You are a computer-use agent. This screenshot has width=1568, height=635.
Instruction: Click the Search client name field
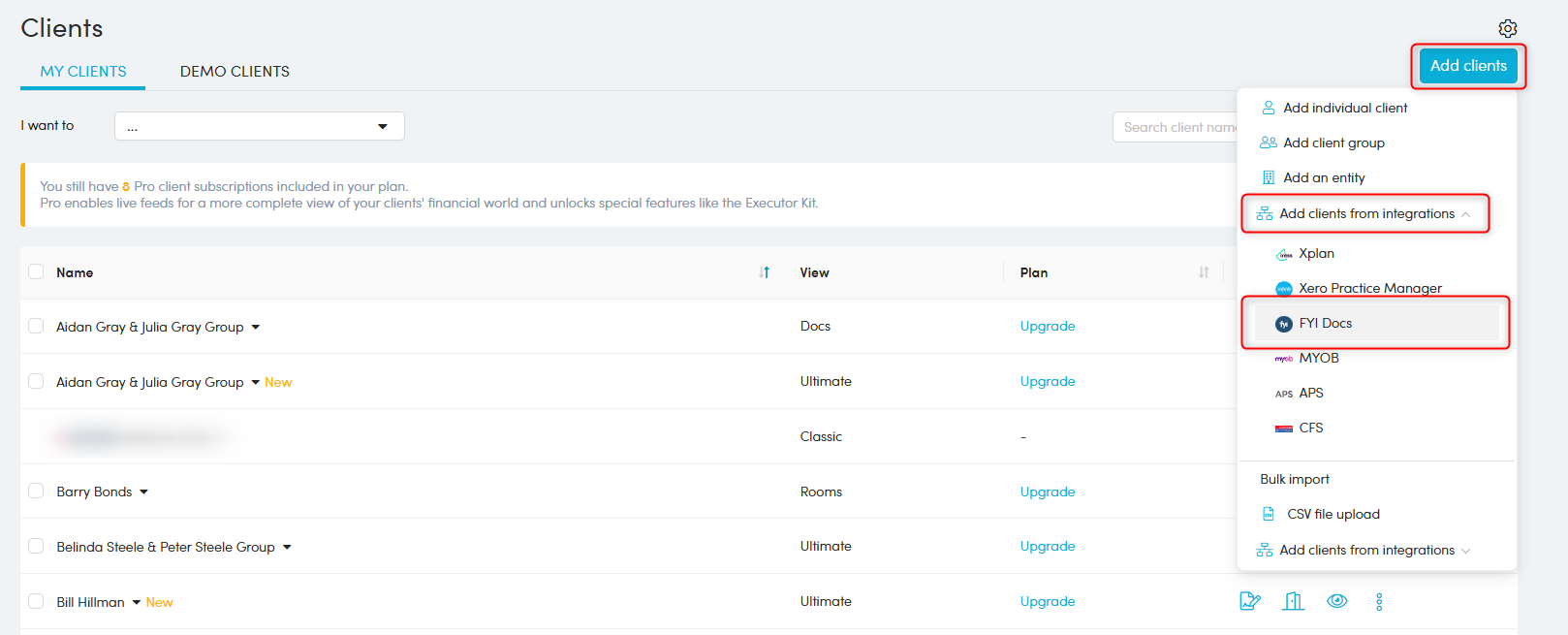click(1176, 127)
